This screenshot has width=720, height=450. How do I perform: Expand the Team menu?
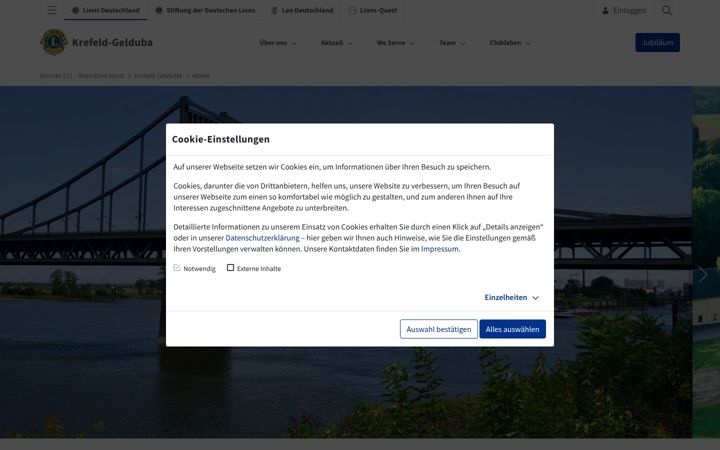452,43
